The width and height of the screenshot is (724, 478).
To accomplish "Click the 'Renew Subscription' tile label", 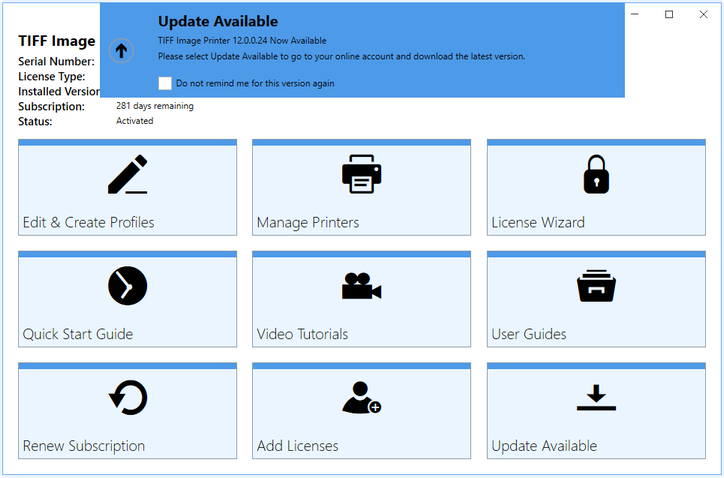I will click(x=84, y=446).
